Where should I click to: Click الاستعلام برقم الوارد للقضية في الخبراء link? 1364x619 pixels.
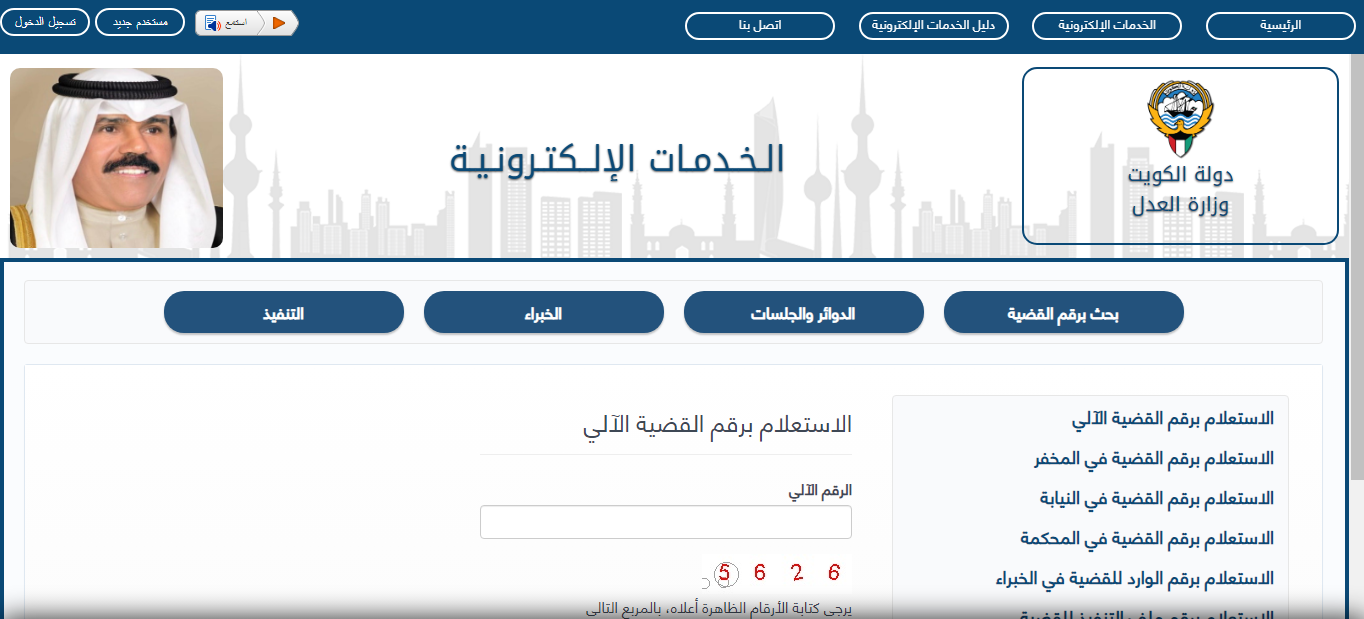tap(1135, 578)
